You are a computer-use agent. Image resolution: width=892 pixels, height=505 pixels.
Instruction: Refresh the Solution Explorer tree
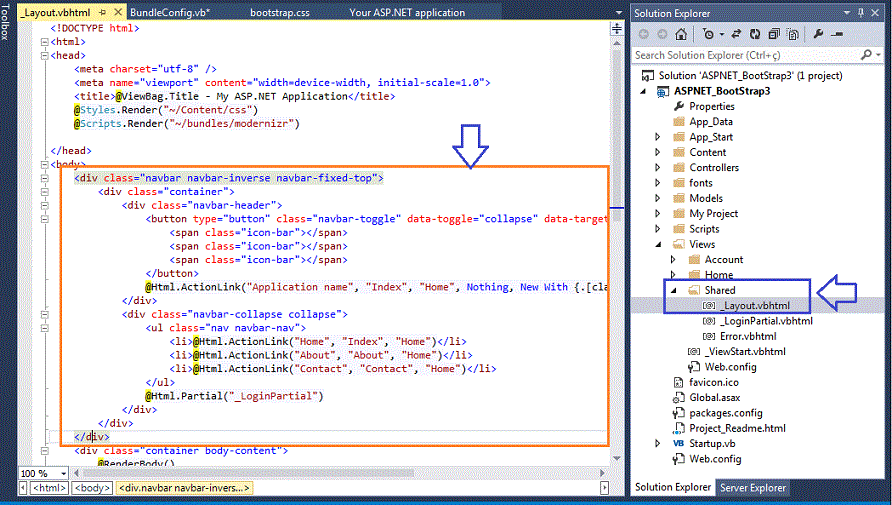(755, 34)
